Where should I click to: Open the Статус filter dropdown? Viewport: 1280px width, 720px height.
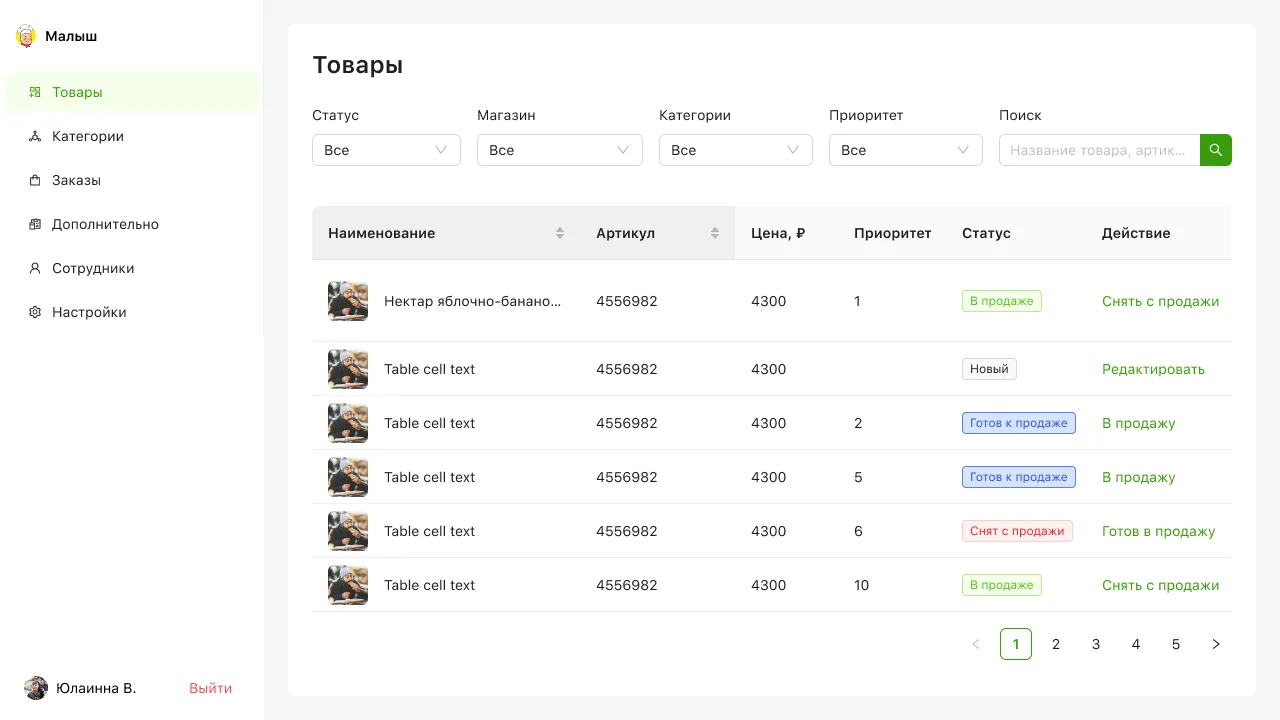[386, 150]
